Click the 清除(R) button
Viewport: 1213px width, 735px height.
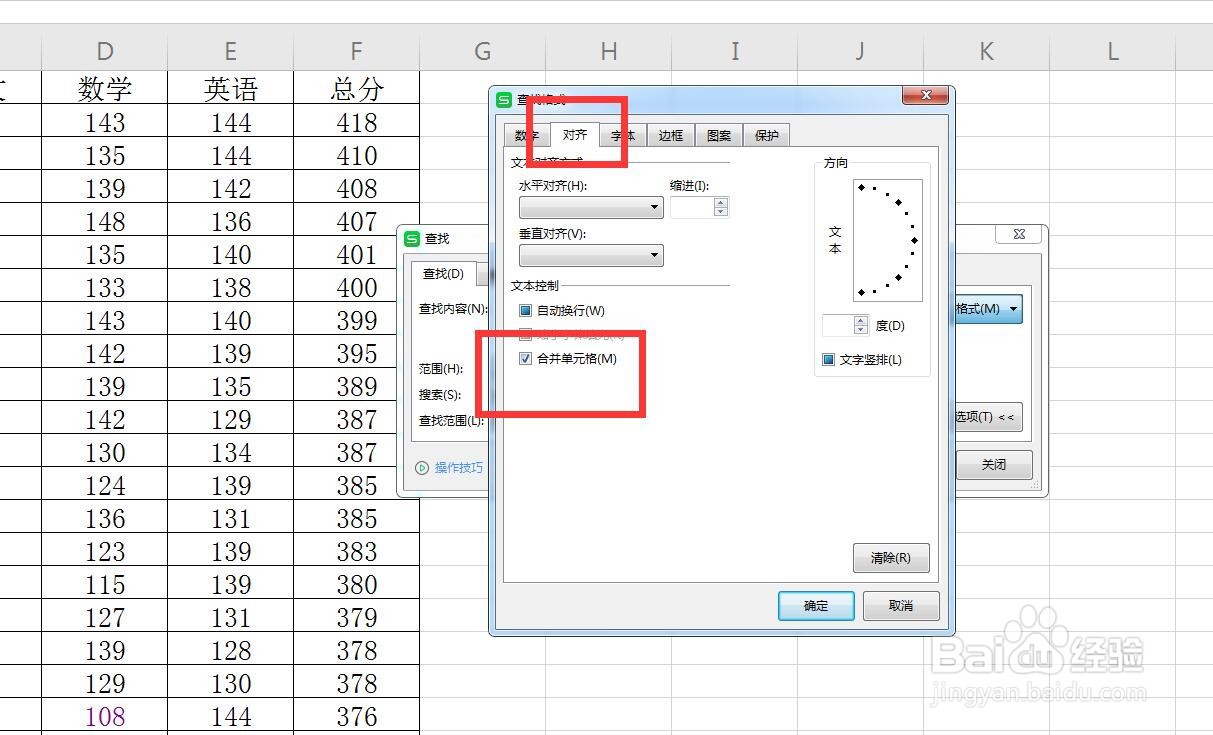[x=890, y=558]
